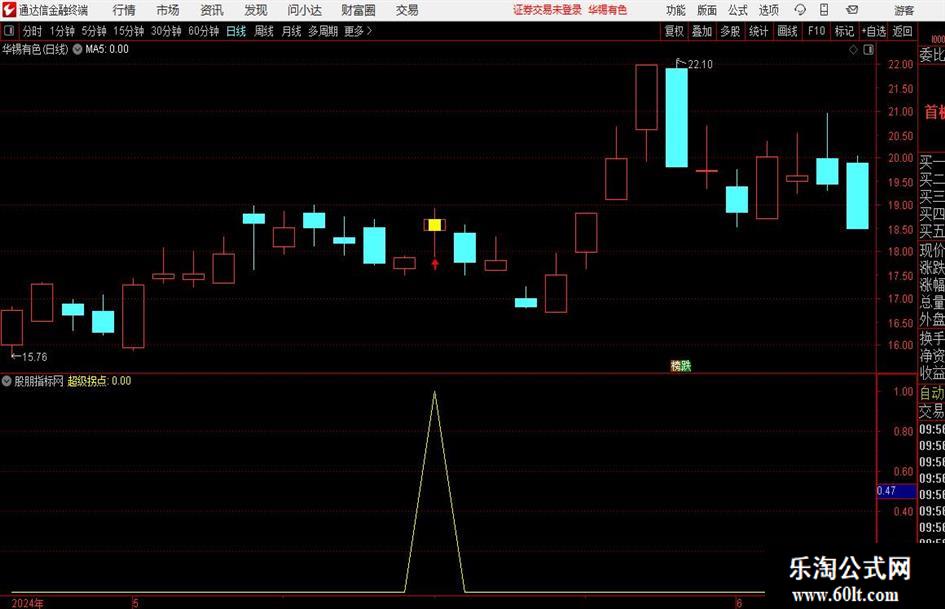
Task: Click the 22.10 high price label
Action: [x=700, y=64]
